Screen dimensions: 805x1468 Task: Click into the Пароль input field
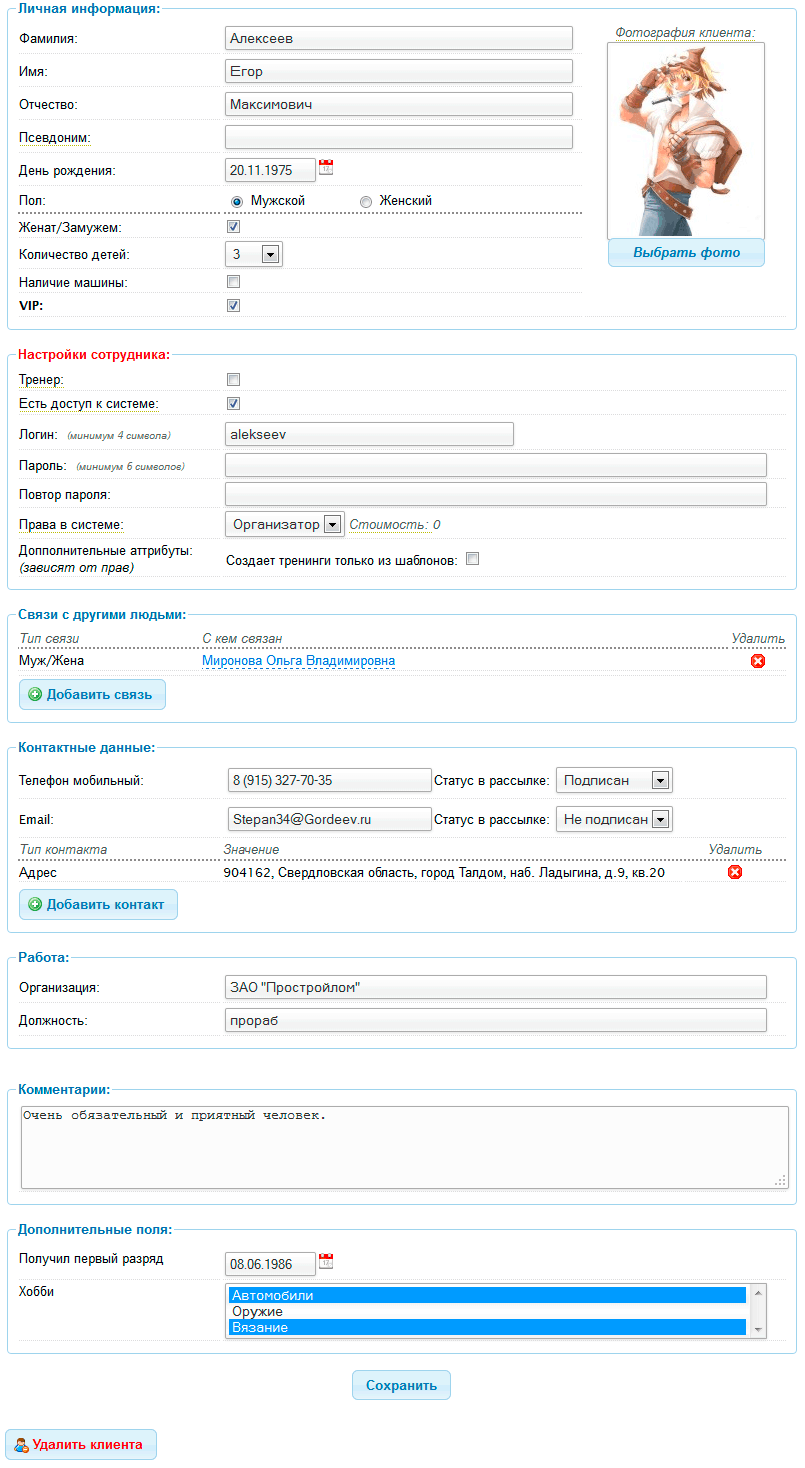tap(496, 465)
